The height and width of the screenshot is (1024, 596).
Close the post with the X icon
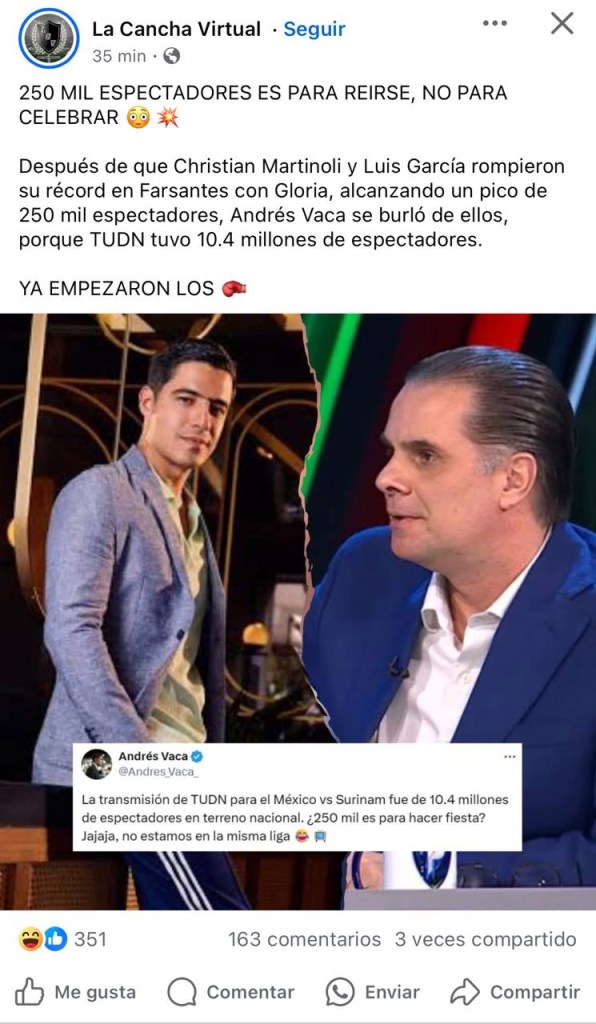pos(562,24)
